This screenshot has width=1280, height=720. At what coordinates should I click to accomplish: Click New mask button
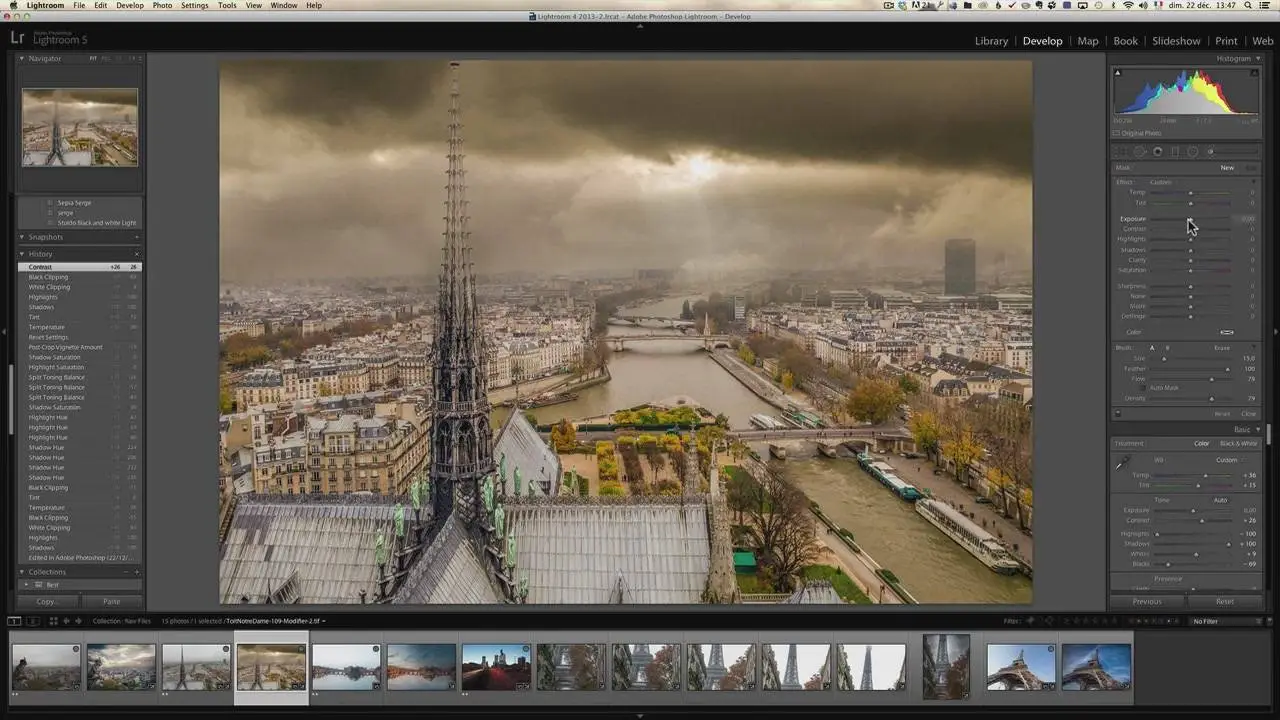point(1227,168)
